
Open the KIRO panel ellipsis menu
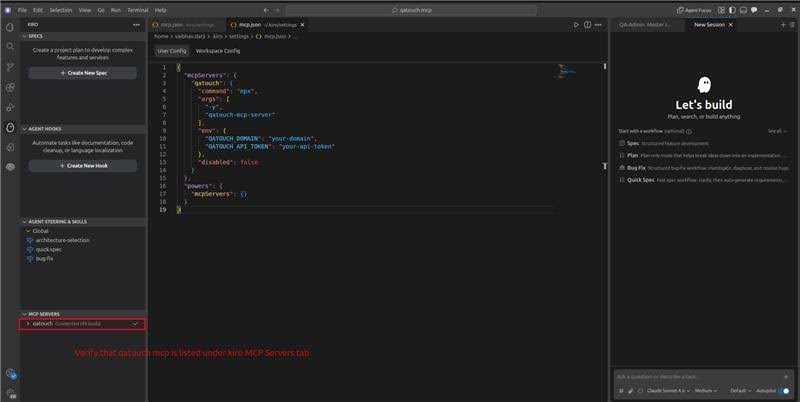tap(136, 24)
